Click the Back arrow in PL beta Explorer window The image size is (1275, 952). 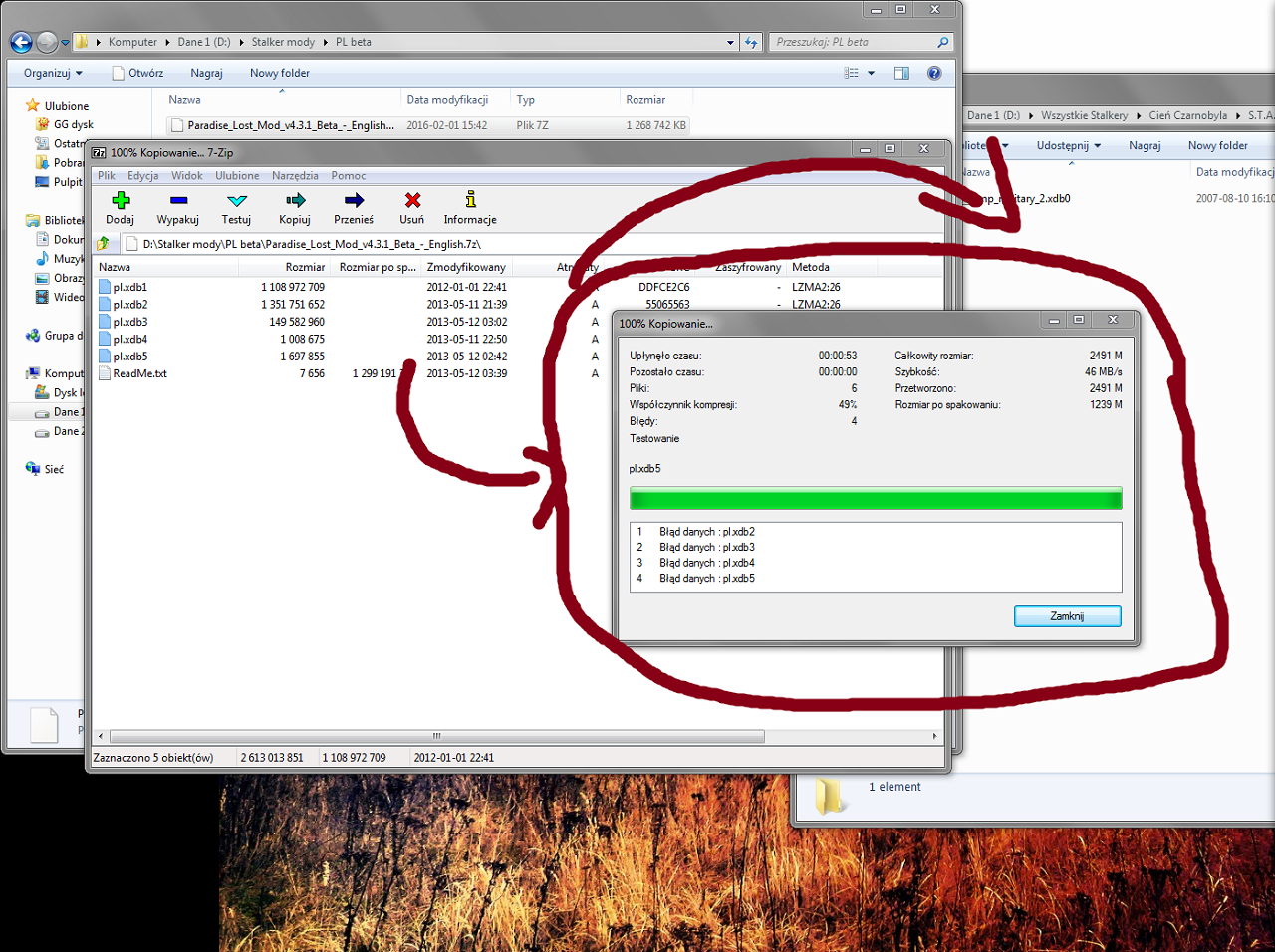coord(21,42)
